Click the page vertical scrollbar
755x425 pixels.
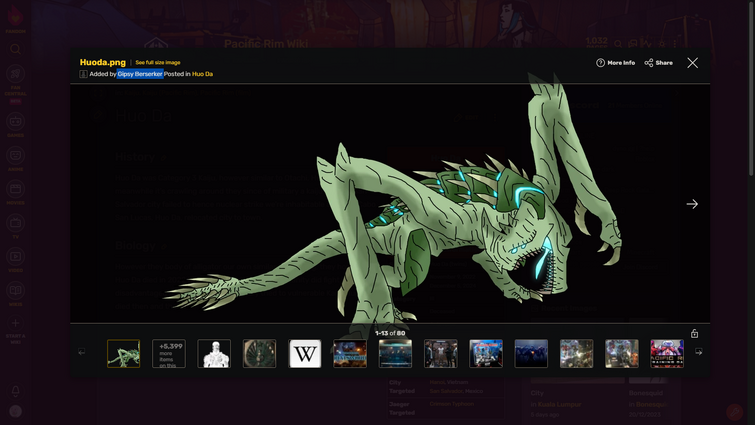tap(752, 89)
